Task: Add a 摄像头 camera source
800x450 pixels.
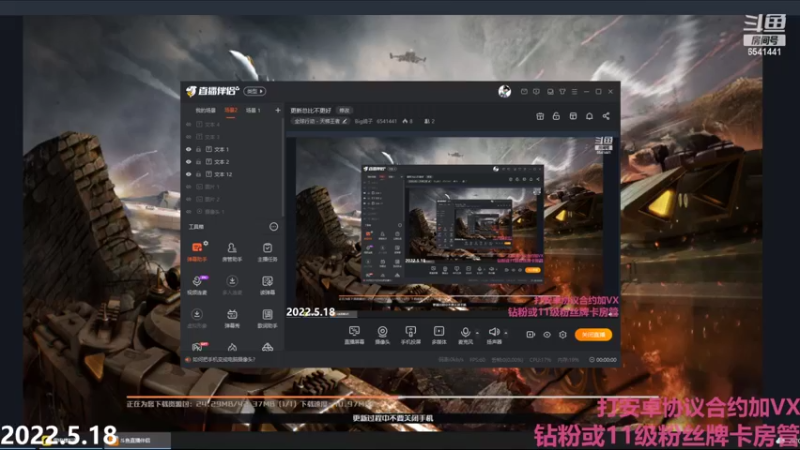Action: [382, 335]
